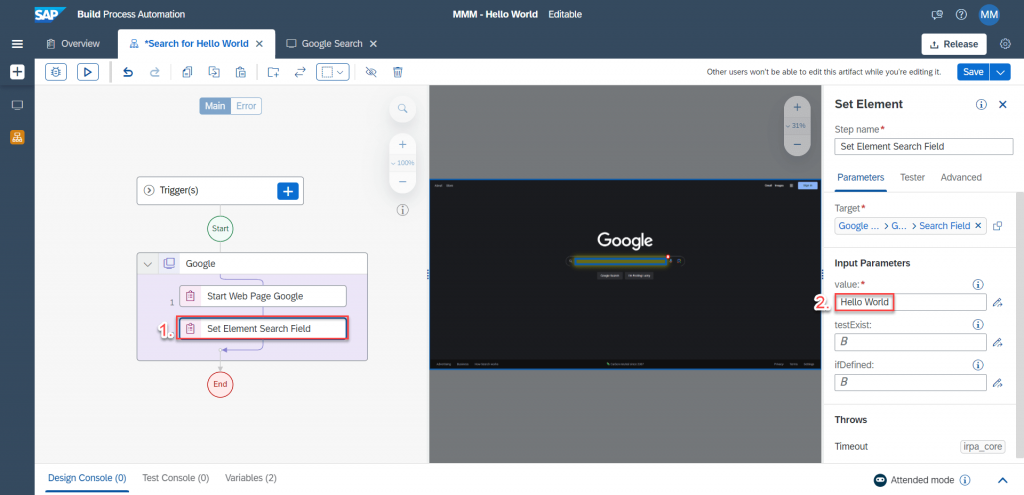Open the MM user profile avatar
This screenshot has width=1024, height=495.
click(x=989, y=14)
